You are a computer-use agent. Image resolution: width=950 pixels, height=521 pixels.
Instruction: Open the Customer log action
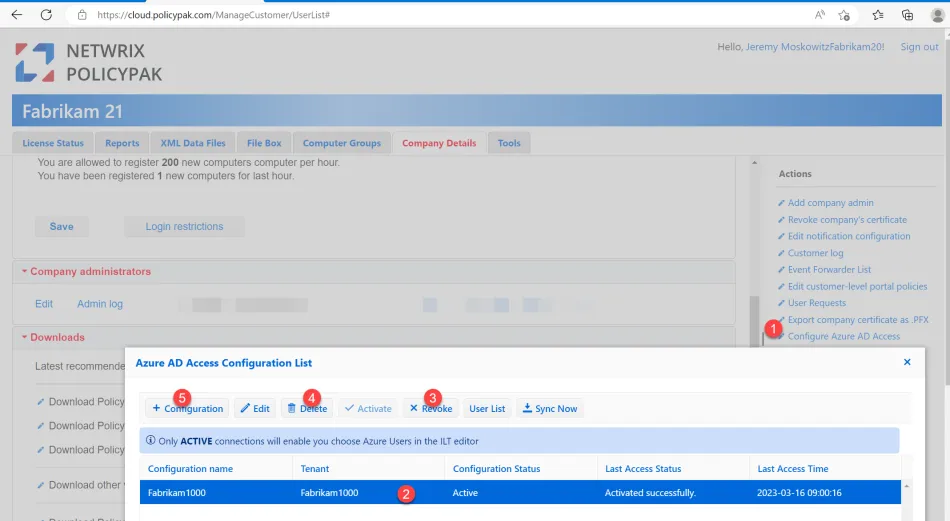(815, 253)
